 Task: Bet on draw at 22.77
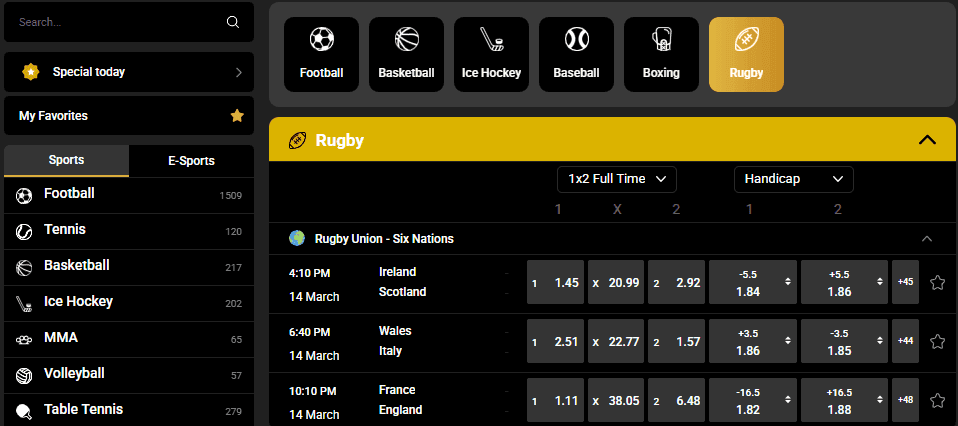[616, 341]
